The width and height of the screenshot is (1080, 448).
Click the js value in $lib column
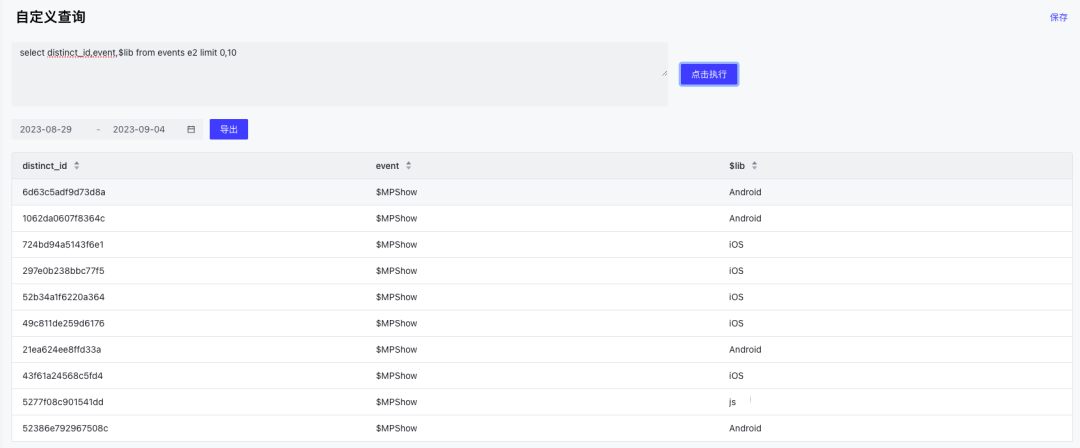pyautogui.click(x=733, y=402)
